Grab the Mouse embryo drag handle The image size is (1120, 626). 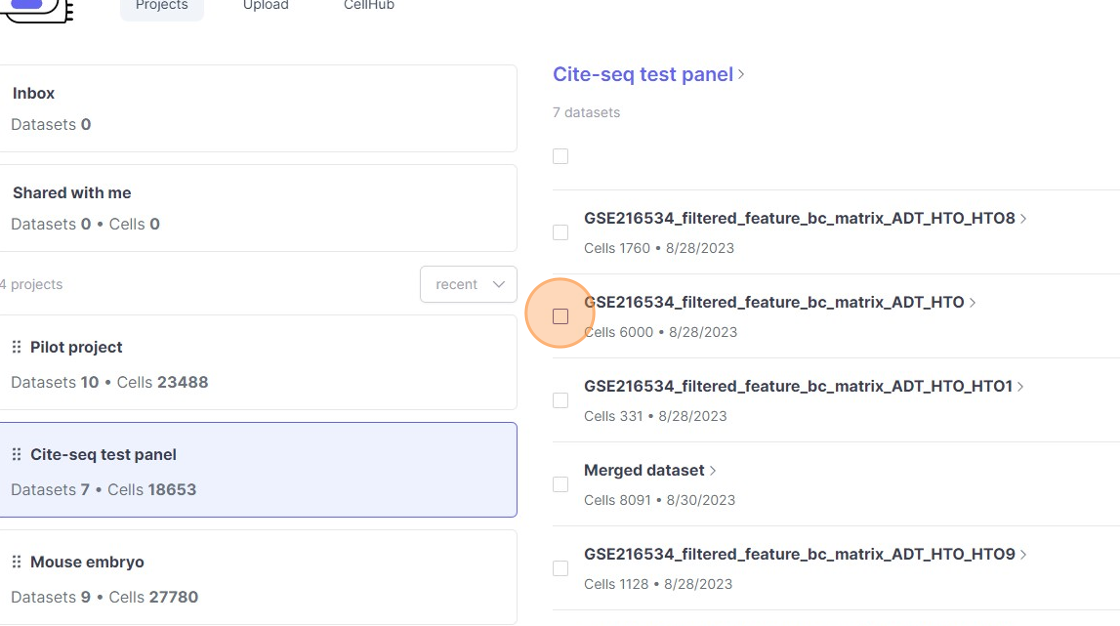coord(16,562)
